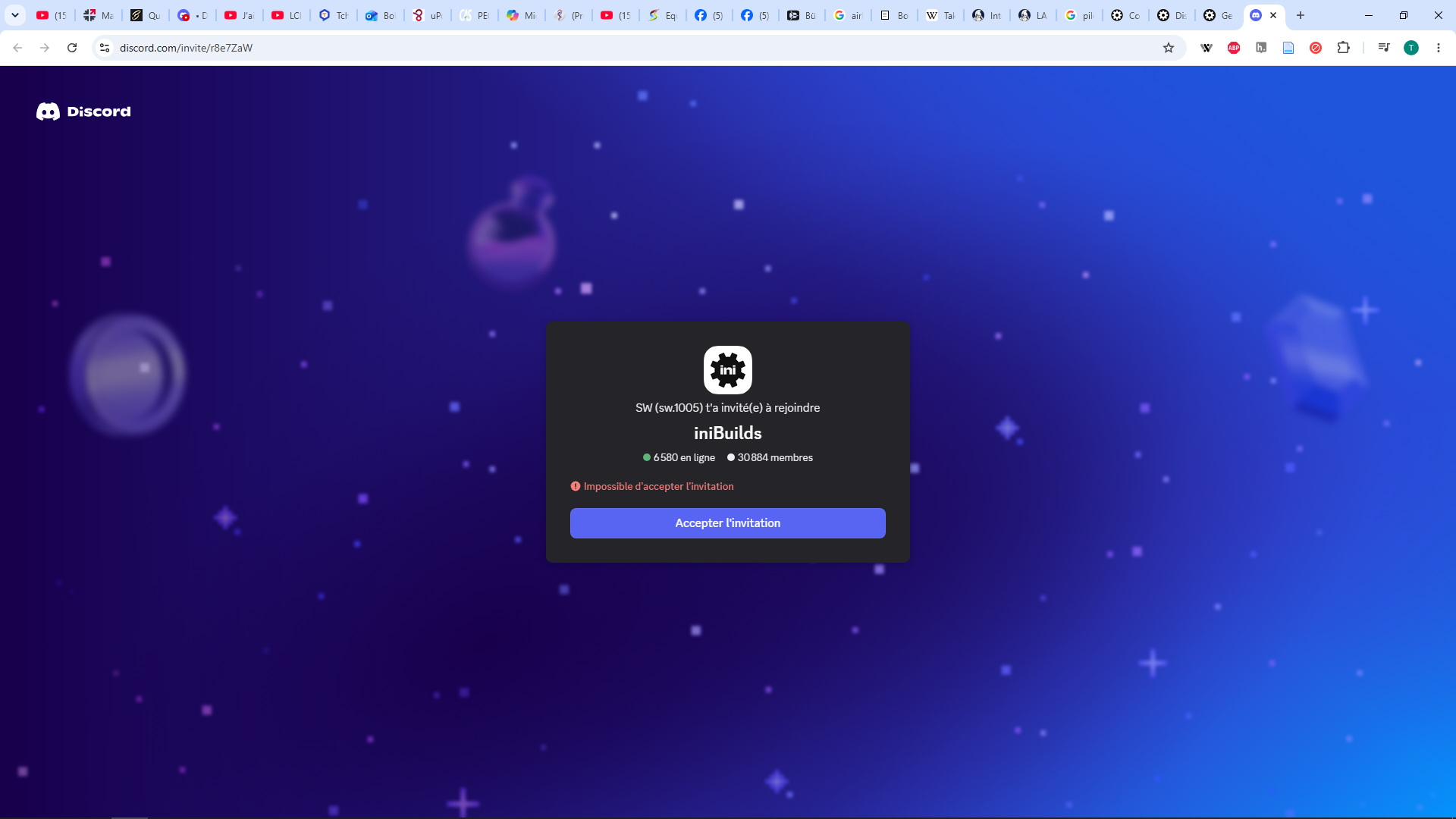
Task: Switch to the 'PE' tab
Action: (475, 15)
